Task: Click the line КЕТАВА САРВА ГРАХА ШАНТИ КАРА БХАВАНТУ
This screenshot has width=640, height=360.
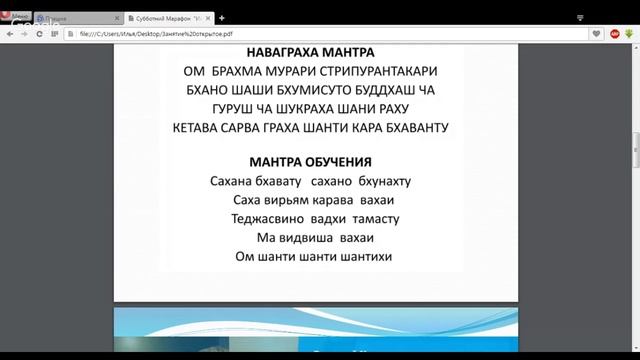Action: (310, 128)
